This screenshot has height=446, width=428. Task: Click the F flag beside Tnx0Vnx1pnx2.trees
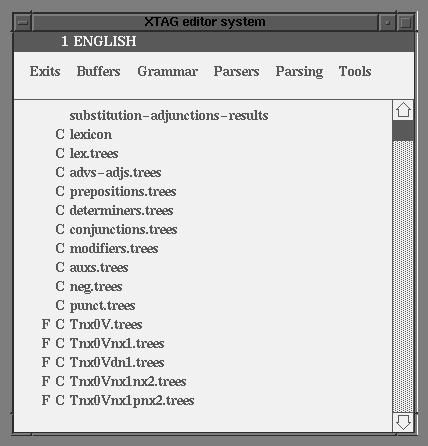click(x=46, y=400)
